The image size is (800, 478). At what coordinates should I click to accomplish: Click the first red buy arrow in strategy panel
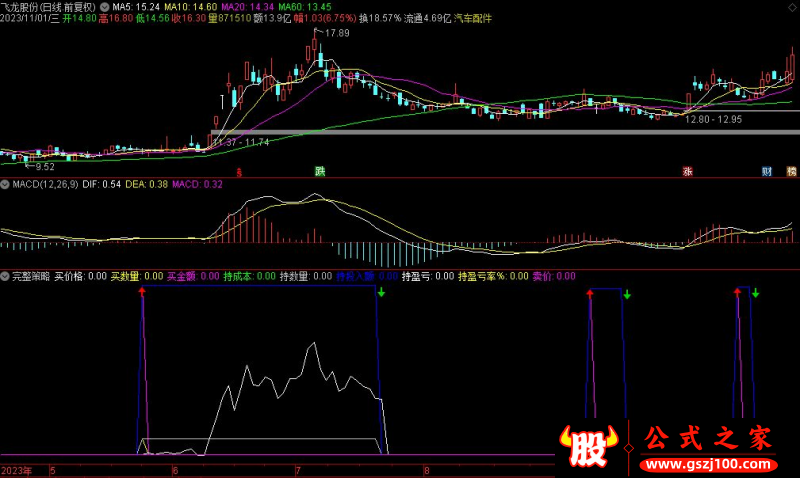142,292
